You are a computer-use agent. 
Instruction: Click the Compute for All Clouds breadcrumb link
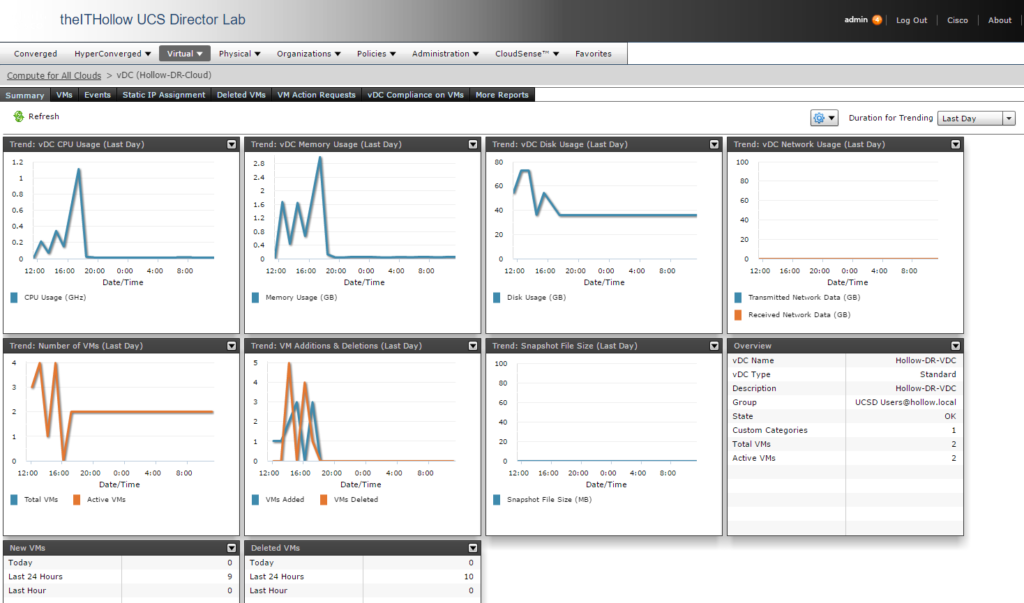[x=54, y=76]
